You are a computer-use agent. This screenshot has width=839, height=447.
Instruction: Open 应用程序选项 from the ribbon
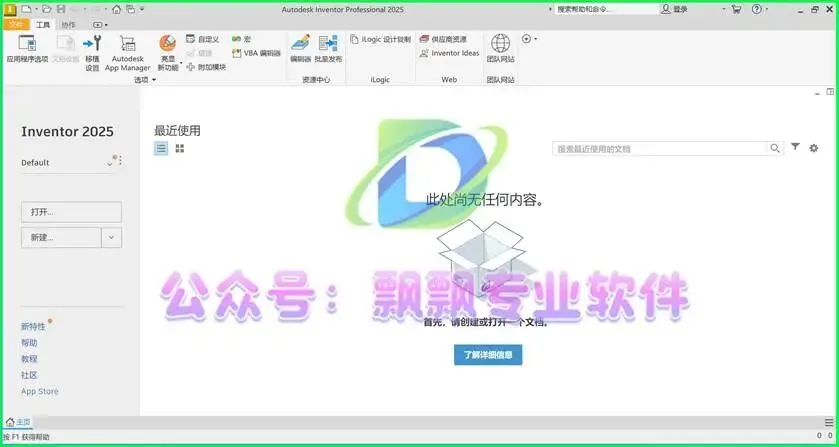pyautogui.click(x=27, y=49)
